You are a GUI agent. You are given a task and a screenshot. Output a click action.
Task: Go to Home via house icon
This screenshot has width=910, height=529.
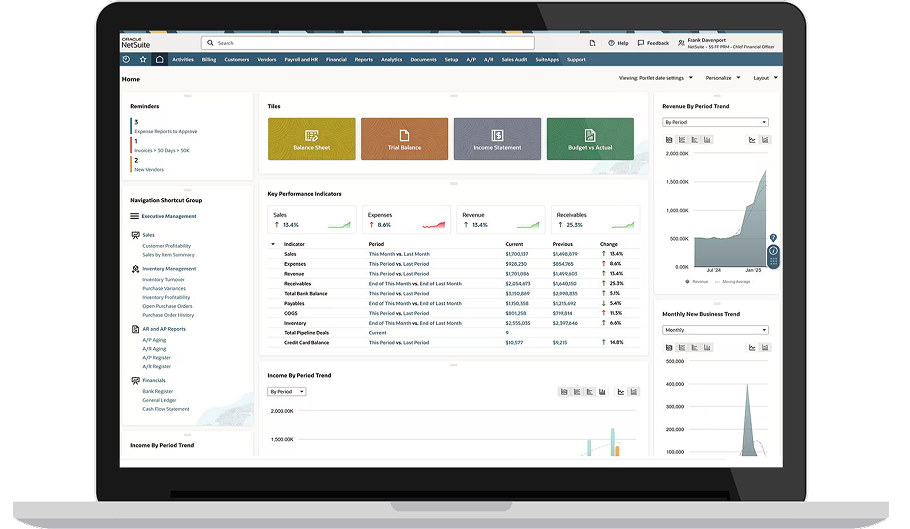click(159, 60)
